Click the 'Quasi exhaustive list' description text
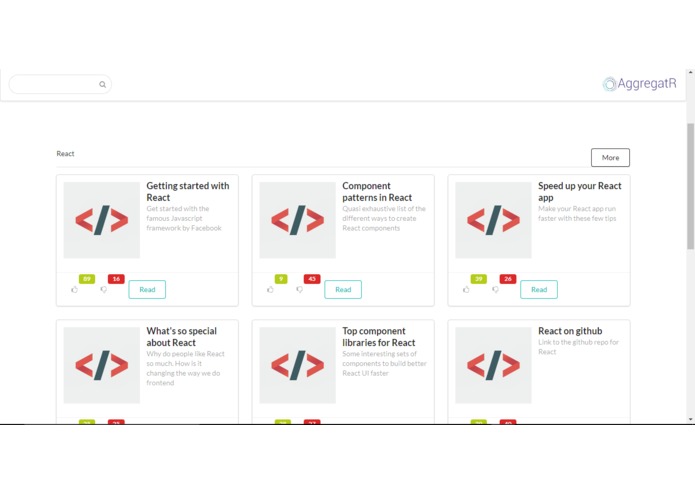The image size is (695, 494). pyautogui.click(x=384, y=218)
